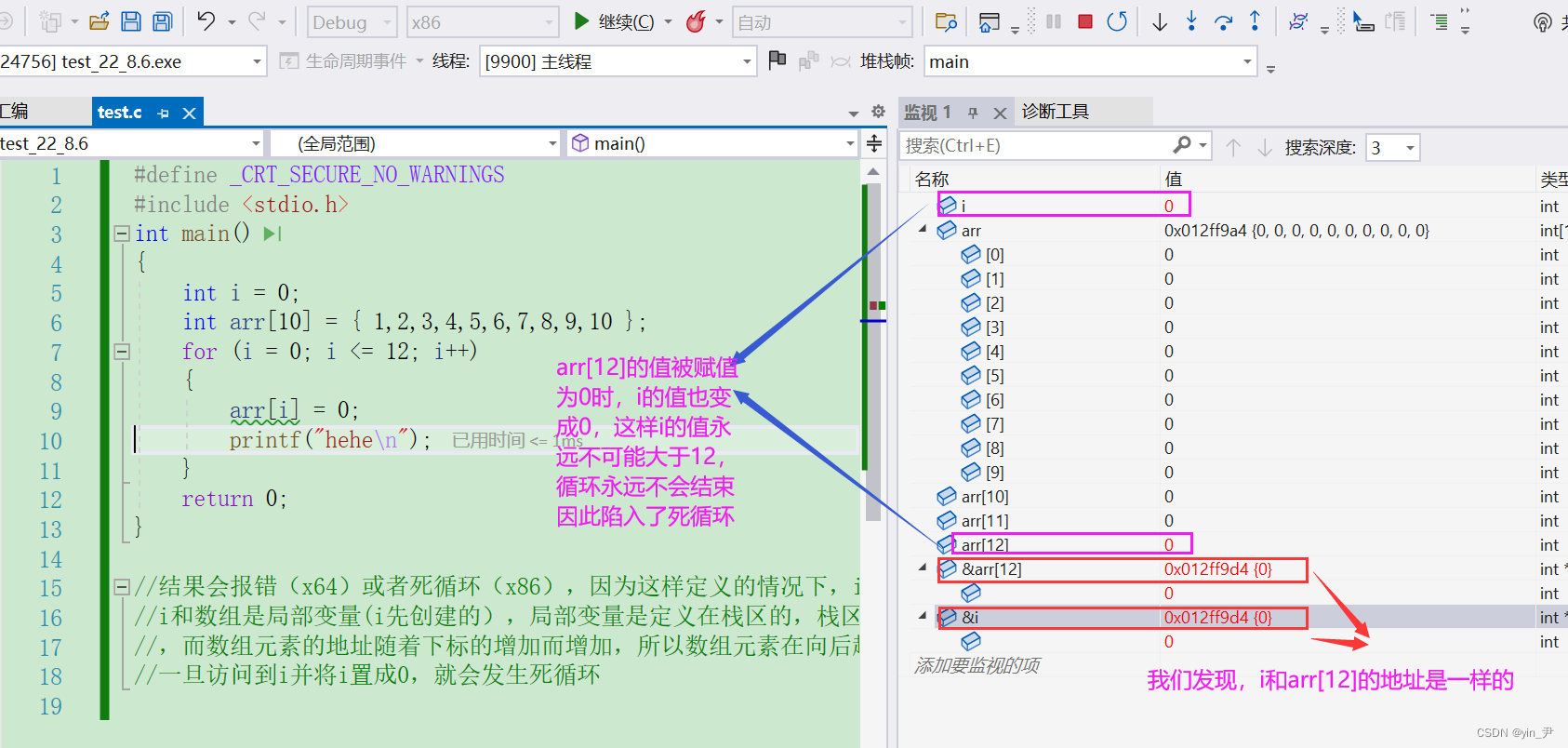1568x748 pixels.
Task: Go to previous search result arrow in watch
Action: tap(1233, 147)
